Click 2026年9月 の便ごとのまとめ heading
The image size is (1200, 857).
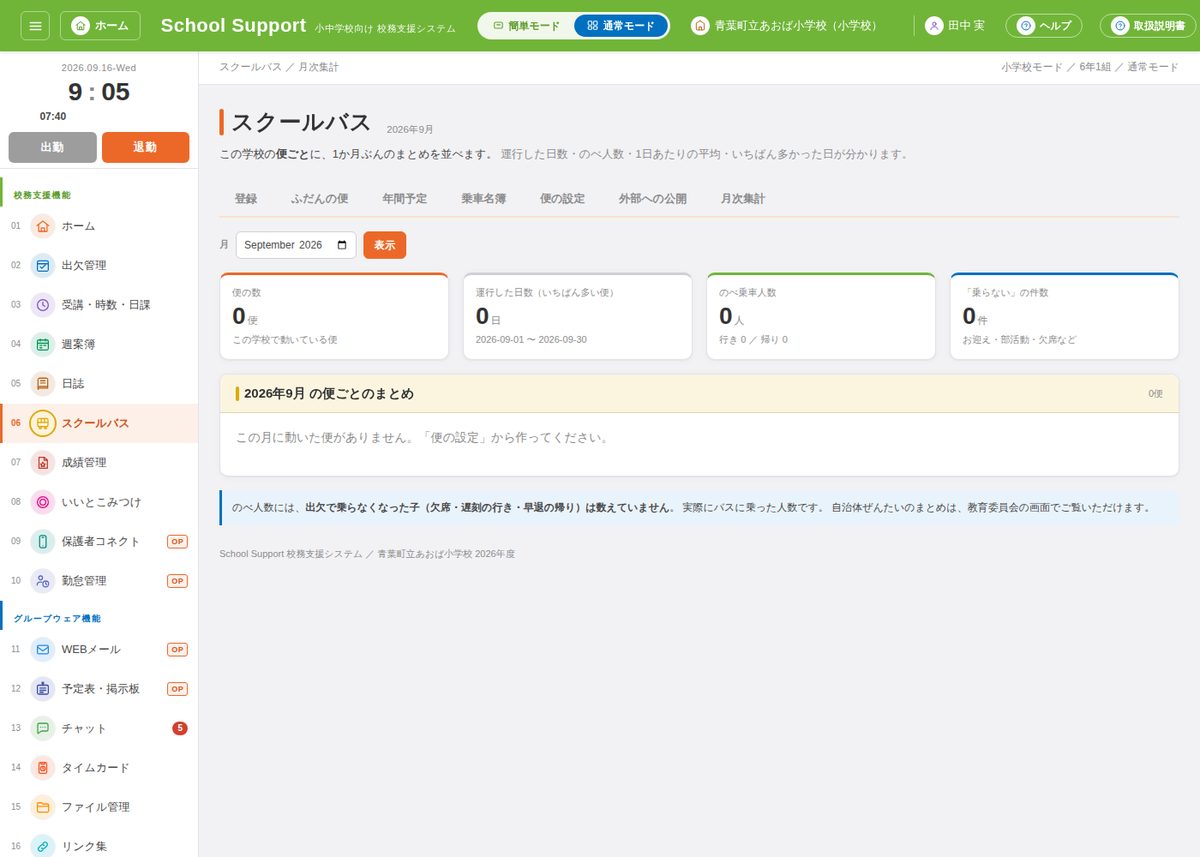pyautogui.click(x=328, y=393)
